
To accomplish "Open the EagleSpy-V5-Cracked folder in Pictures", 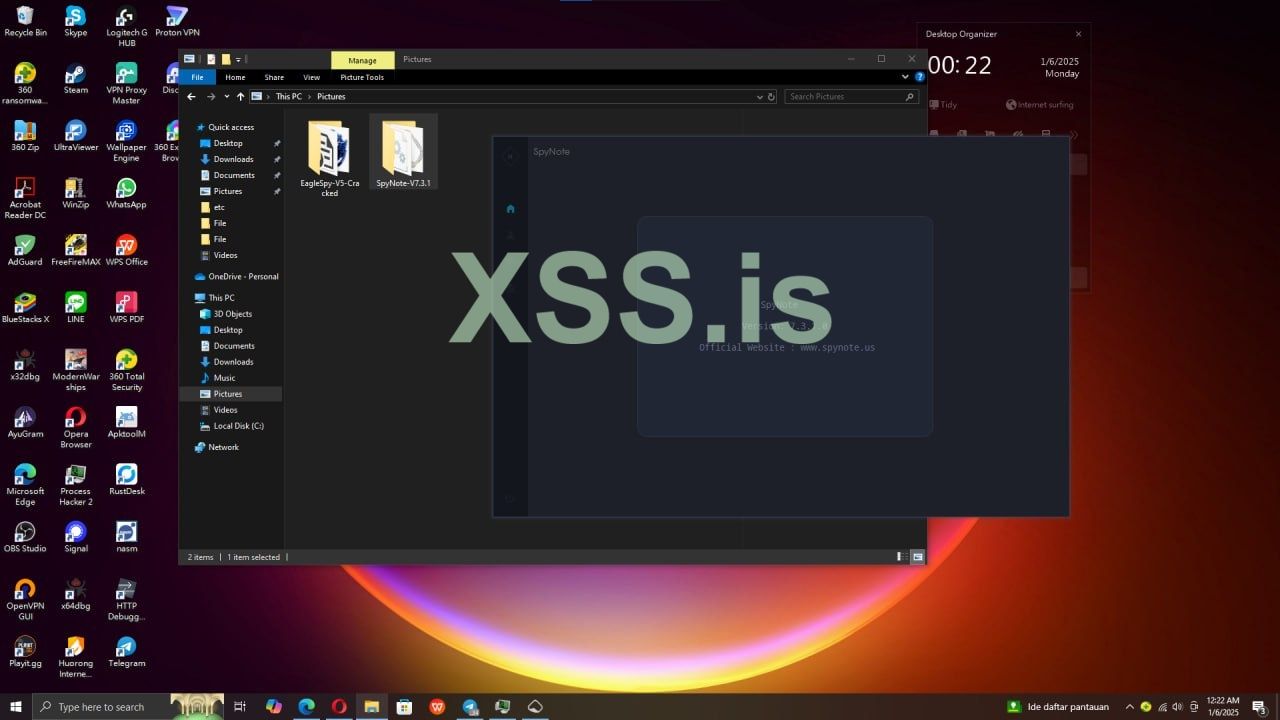I will tap(329, 158).
